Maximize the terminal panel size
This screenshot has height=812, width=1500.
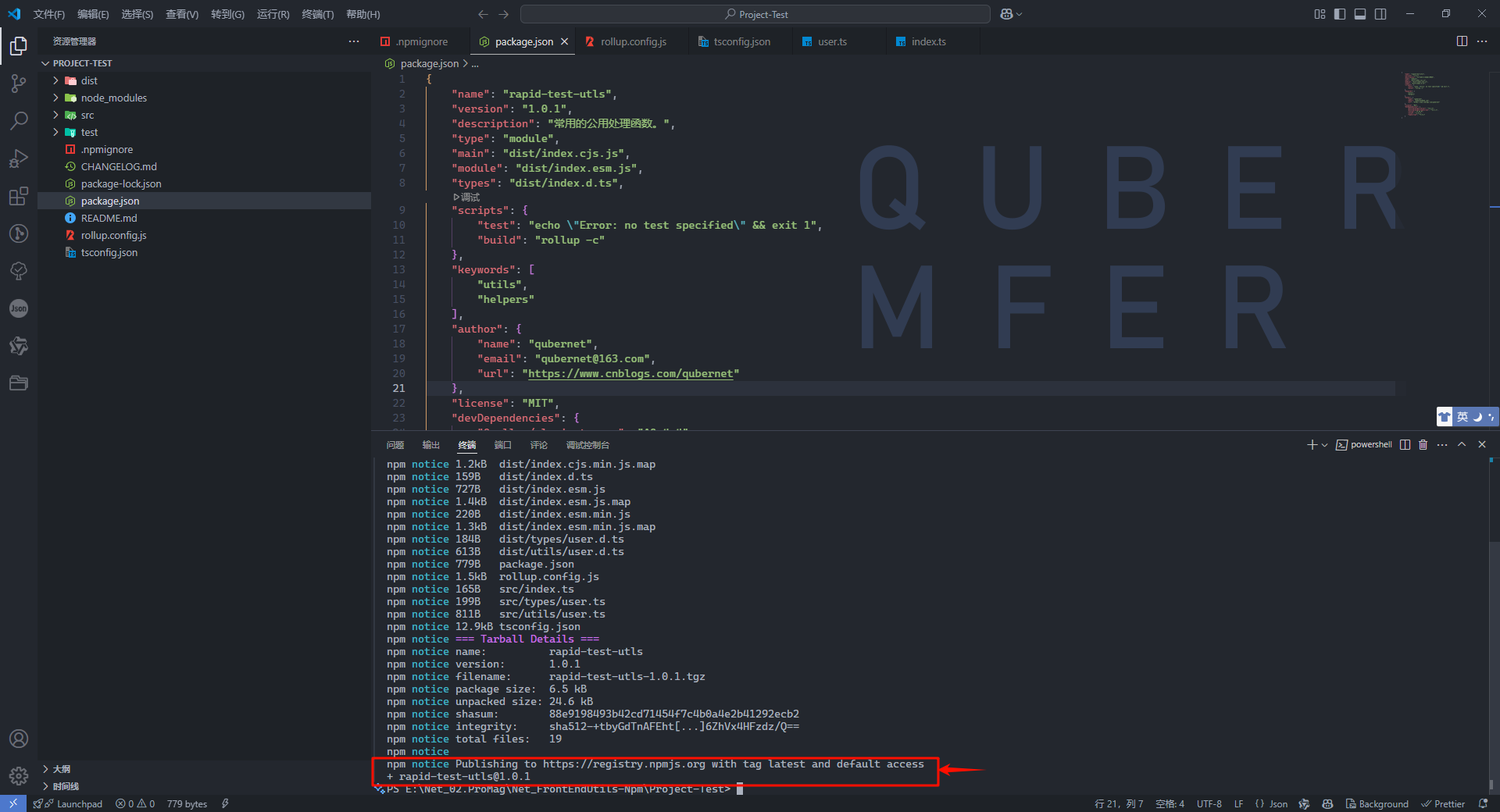pos(1462,445)
